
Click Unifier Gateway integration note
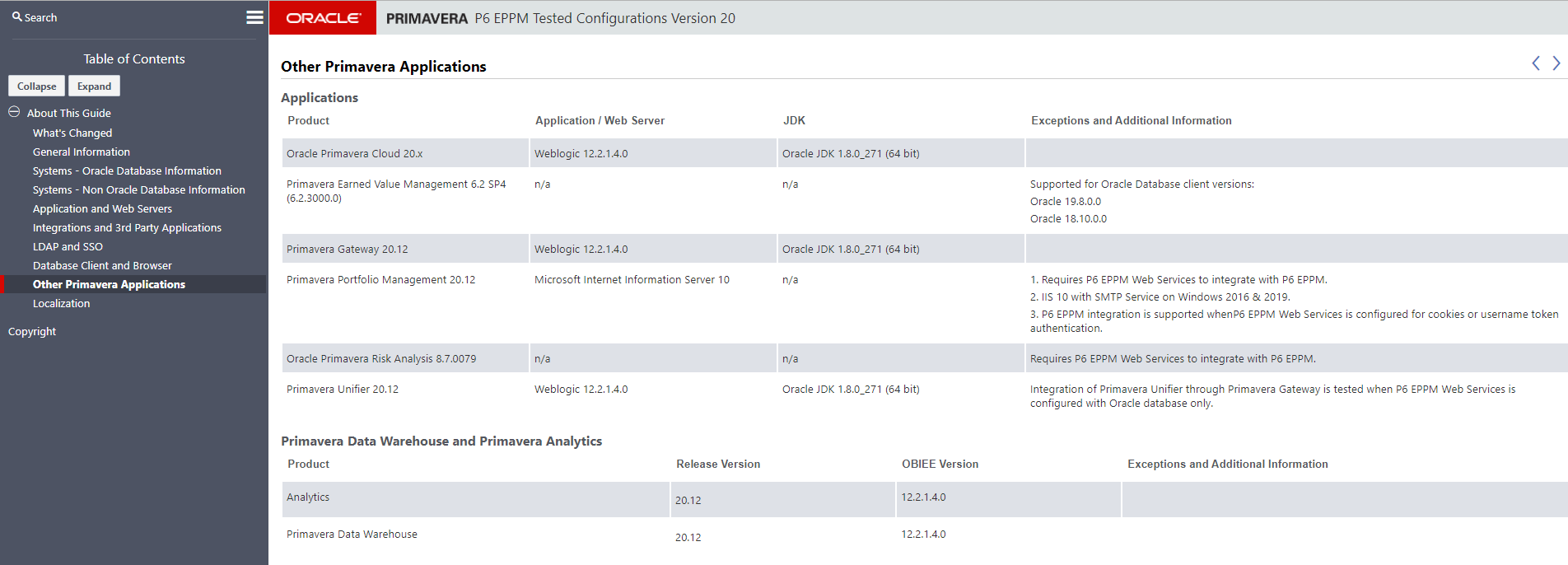[x=1272, y=396]
